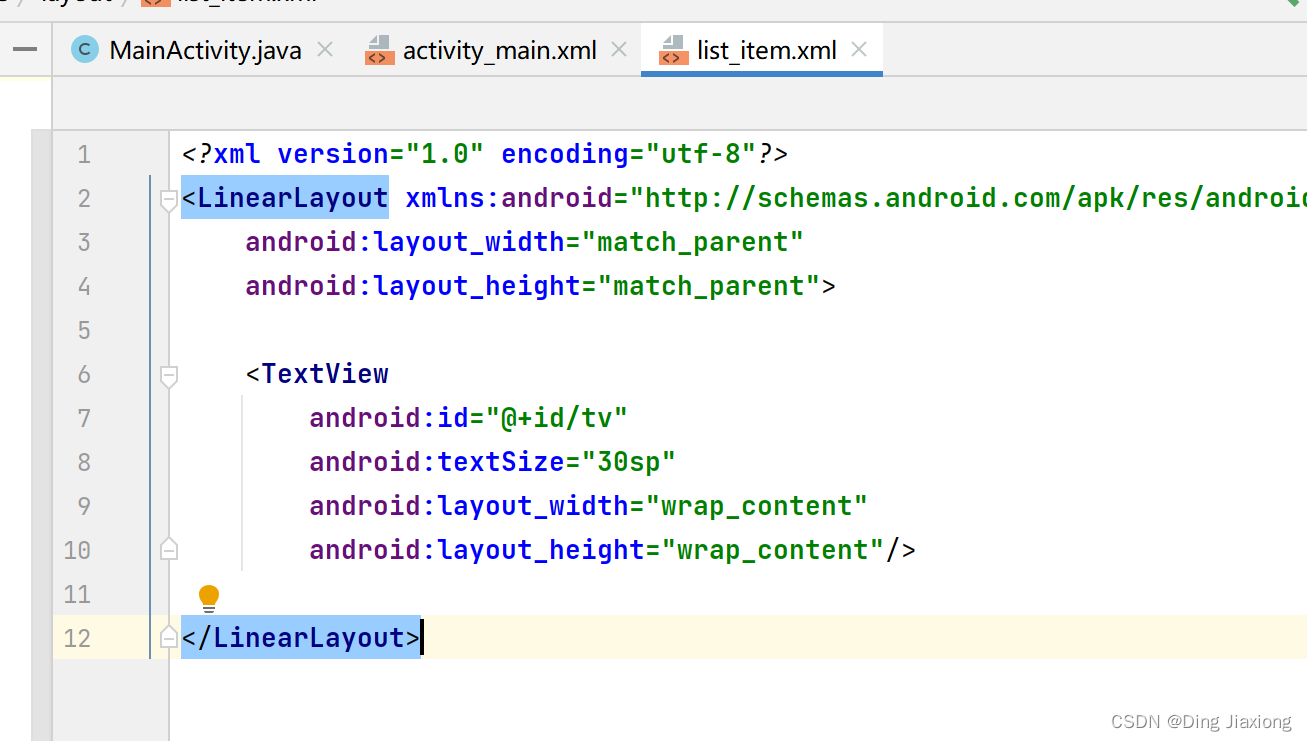Switch to the MainActivity.java tab

(x=205, y=50)
